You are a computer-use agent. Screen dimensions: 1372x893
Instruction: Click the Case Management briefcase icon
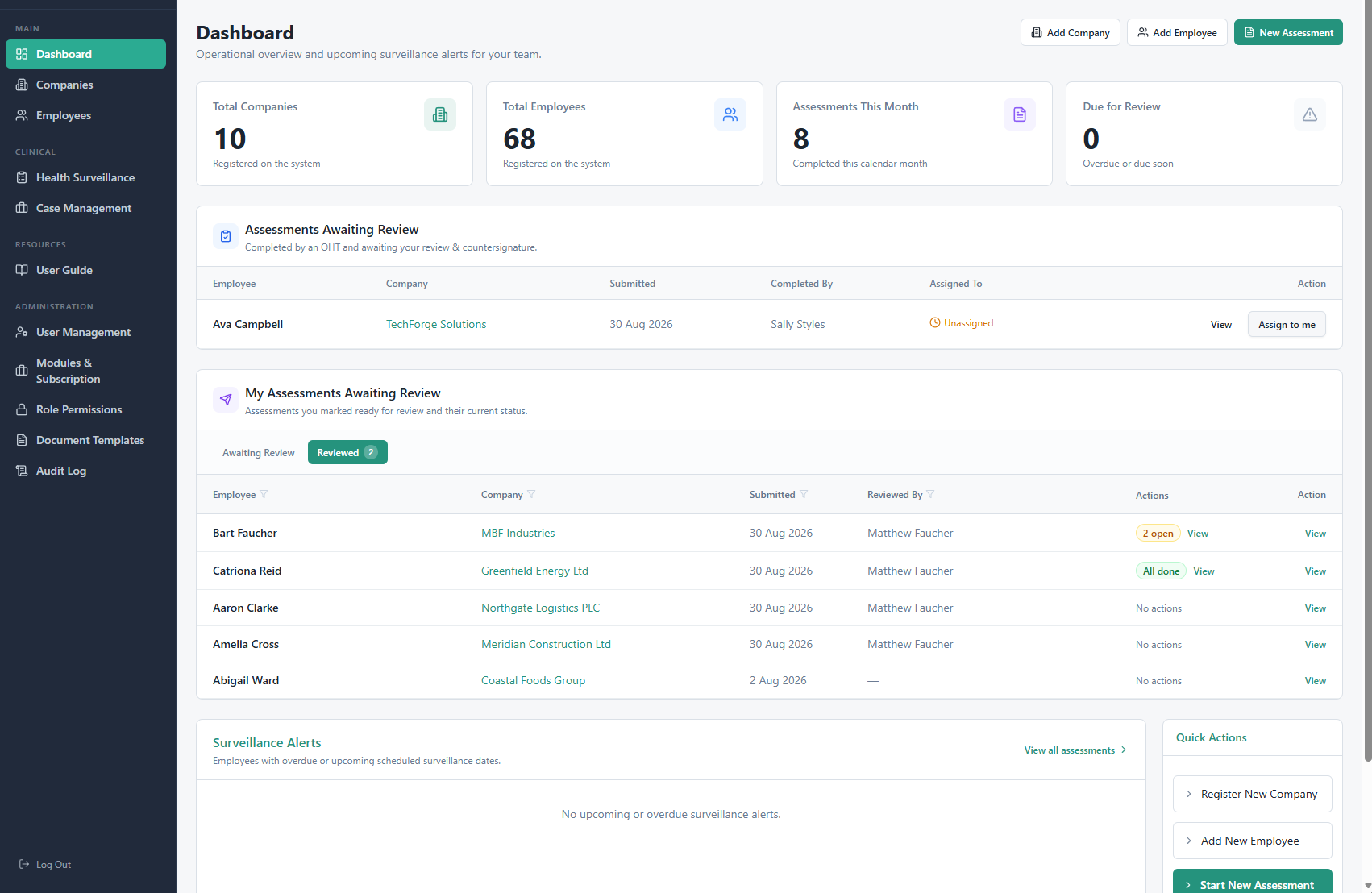point(22,208)
